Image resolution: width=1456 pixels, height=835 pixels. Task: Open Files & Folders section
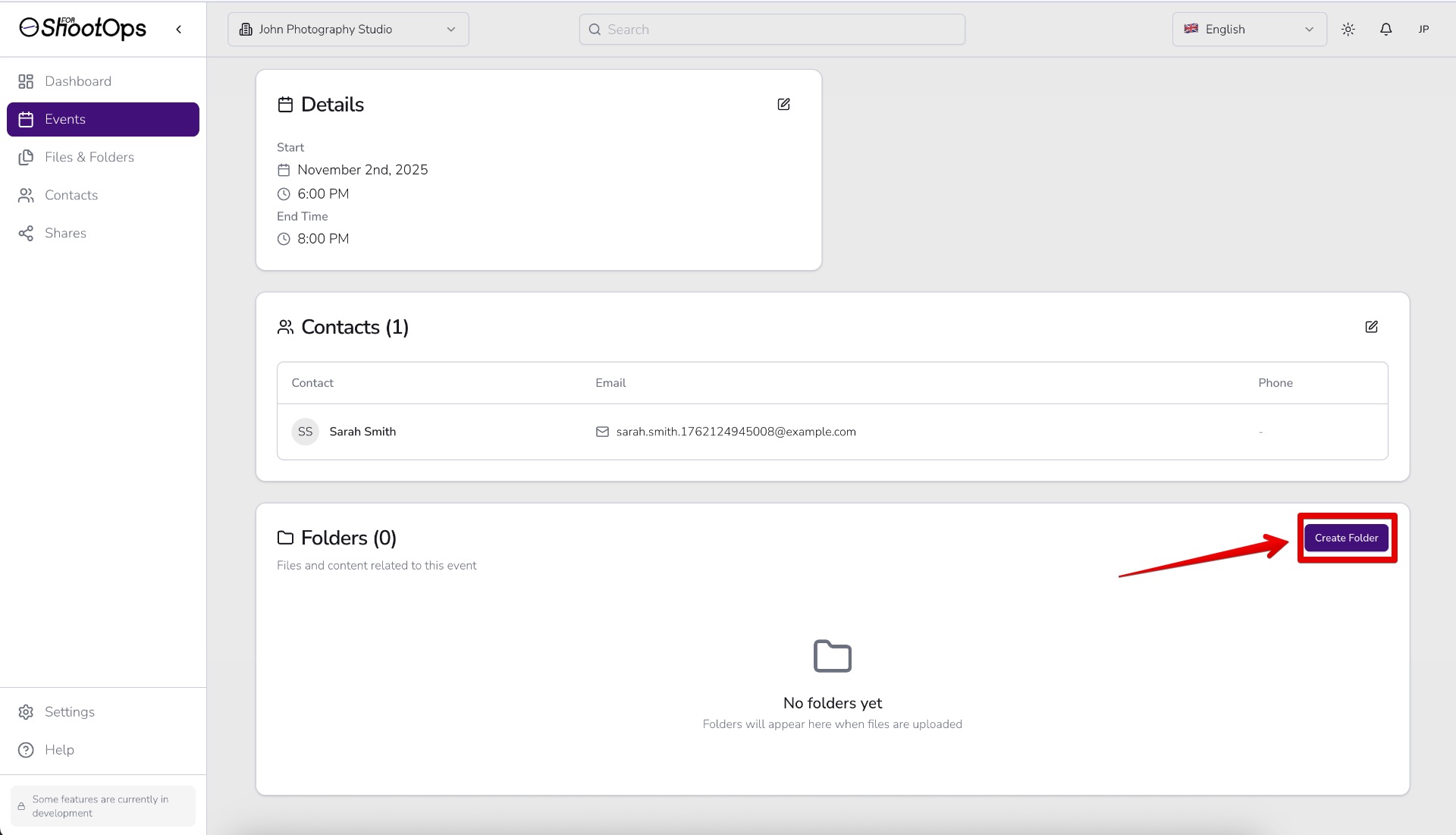pos(89,157)
